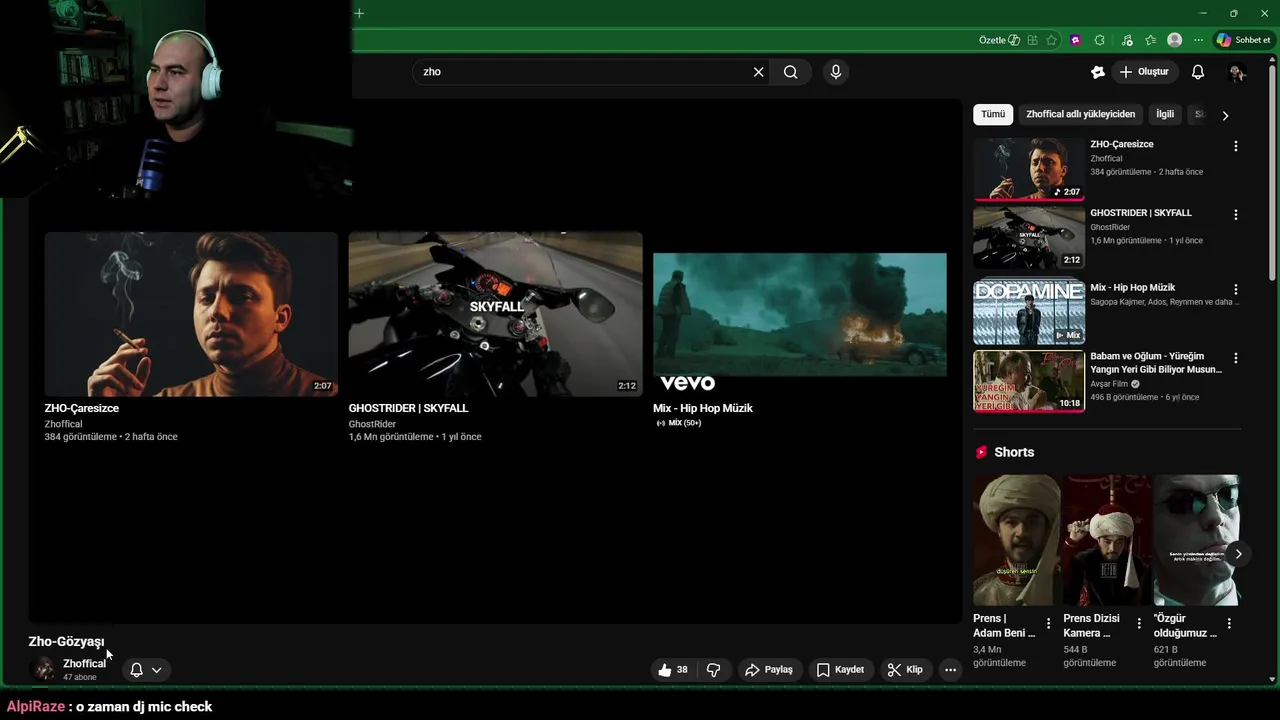Viewport: 1280px width, 720px height.
Task: Expand the subscription notification dropdown chevron
Action: [x=157, y=670]
